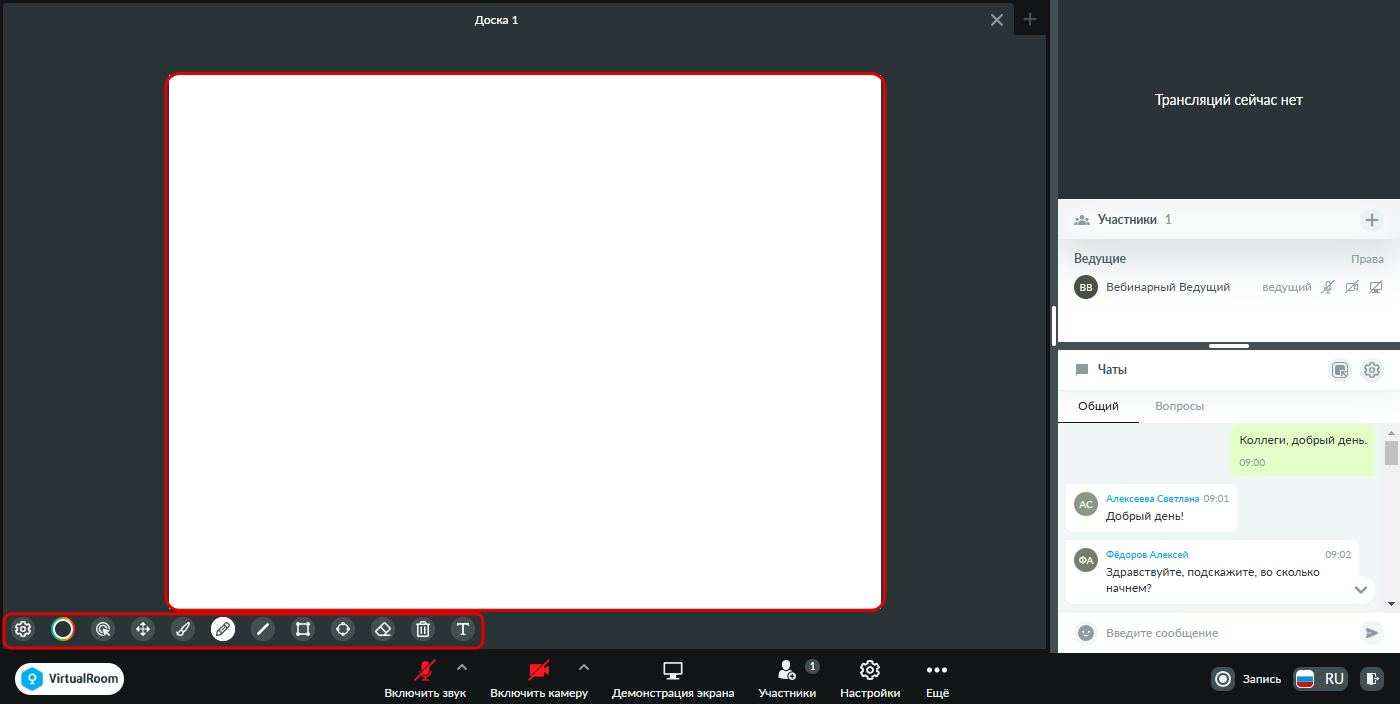Click sender name Алексеева Светлана

[x=1152, y=498]
